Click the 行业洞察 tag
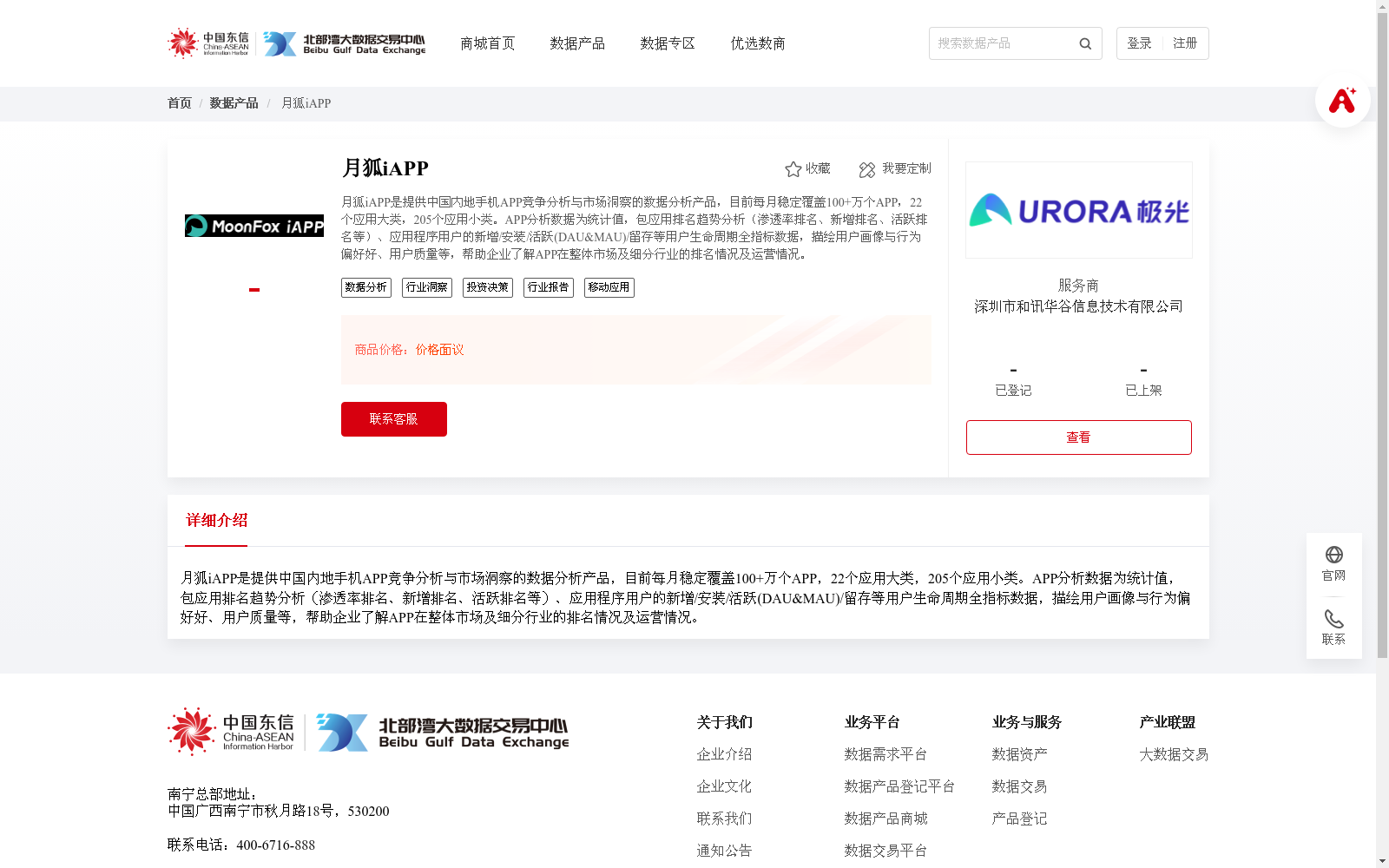Image resolution: width=1389 pixels, height=868 pixels. (427, 287)
